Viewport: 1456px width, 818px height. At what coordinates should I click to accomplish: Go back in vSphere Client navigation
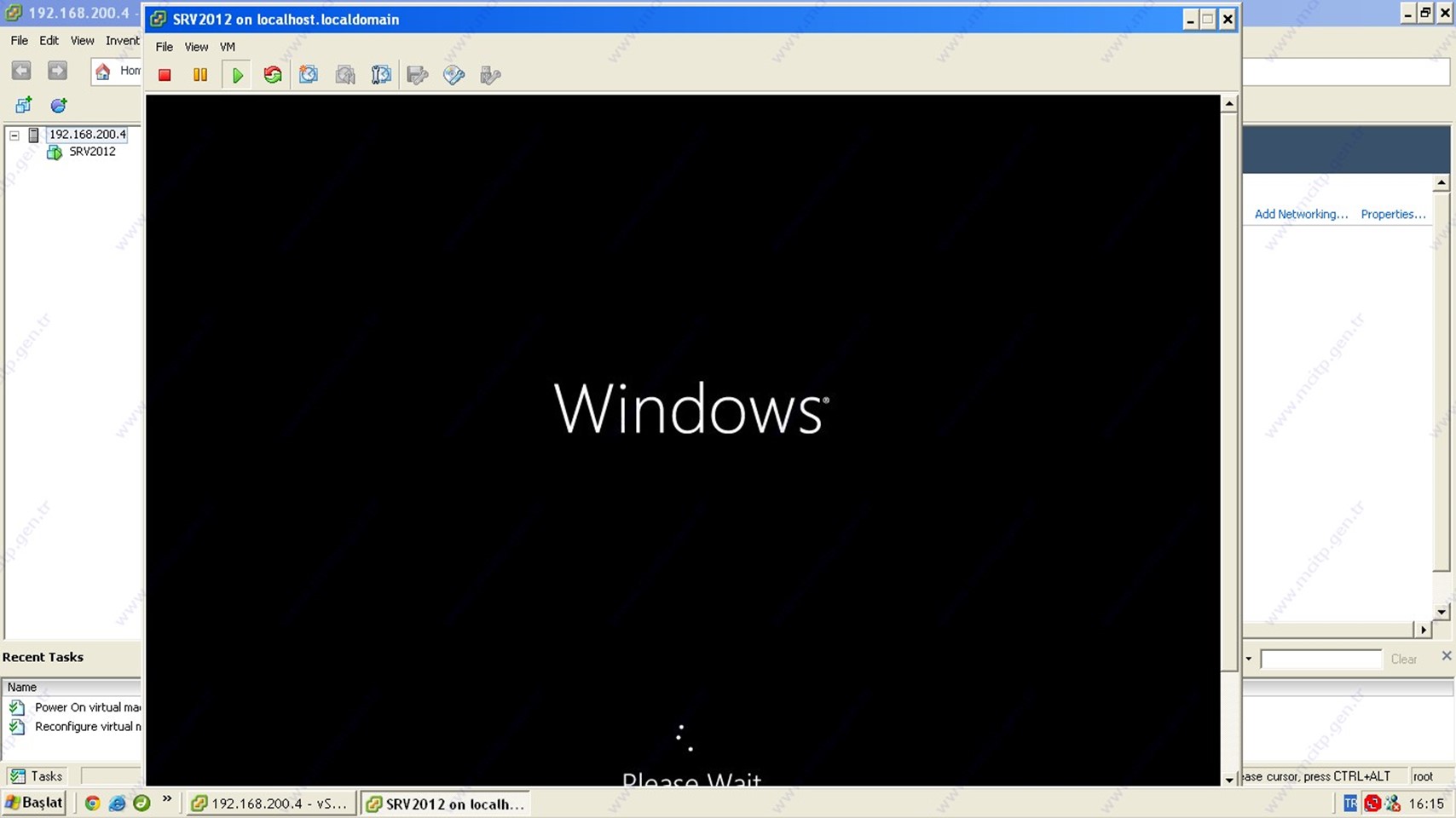[x=21, y=71]
